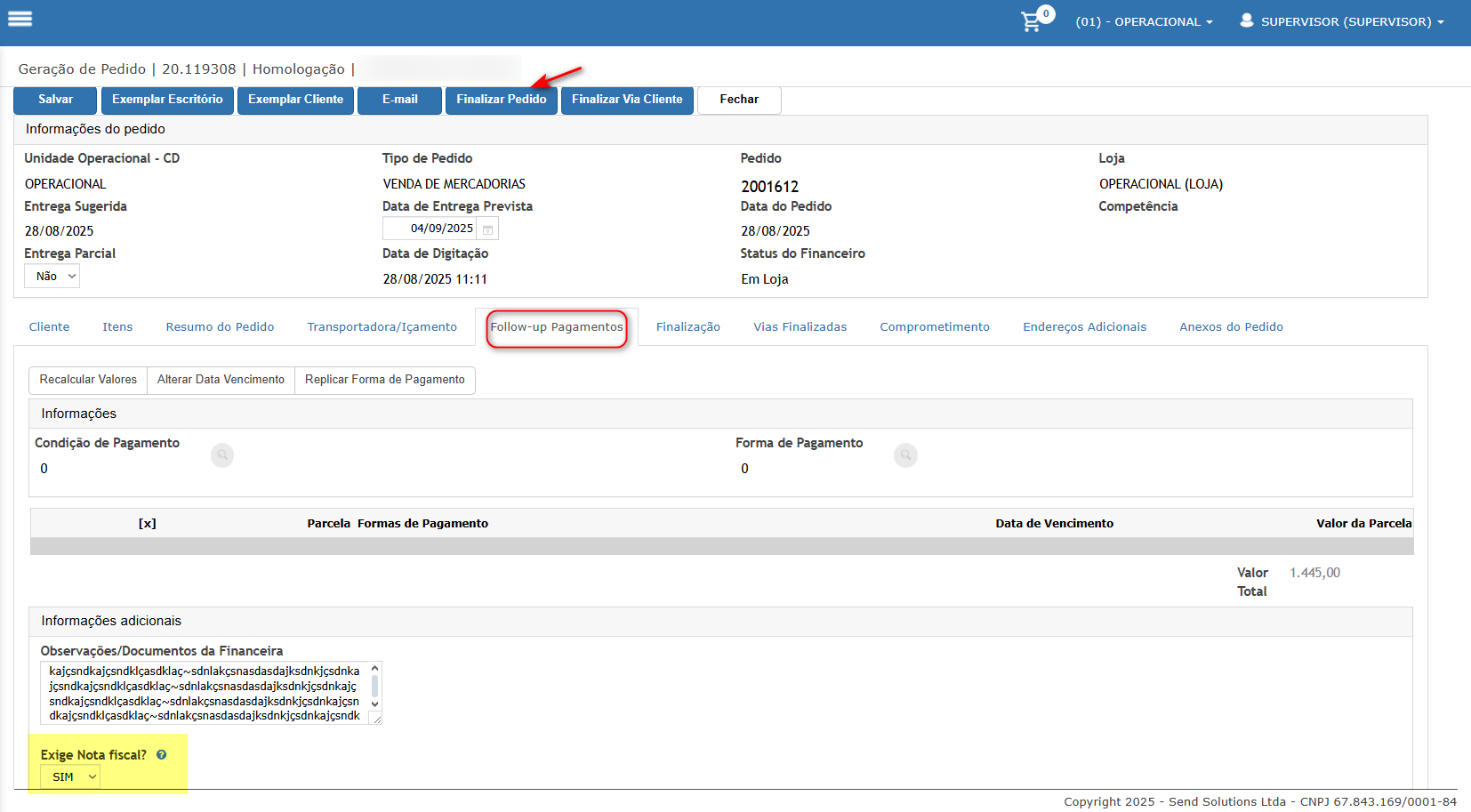1471x812 pixels.
Task: Click search icon beside Condição de Pagamento
Action: click(222, 455)
